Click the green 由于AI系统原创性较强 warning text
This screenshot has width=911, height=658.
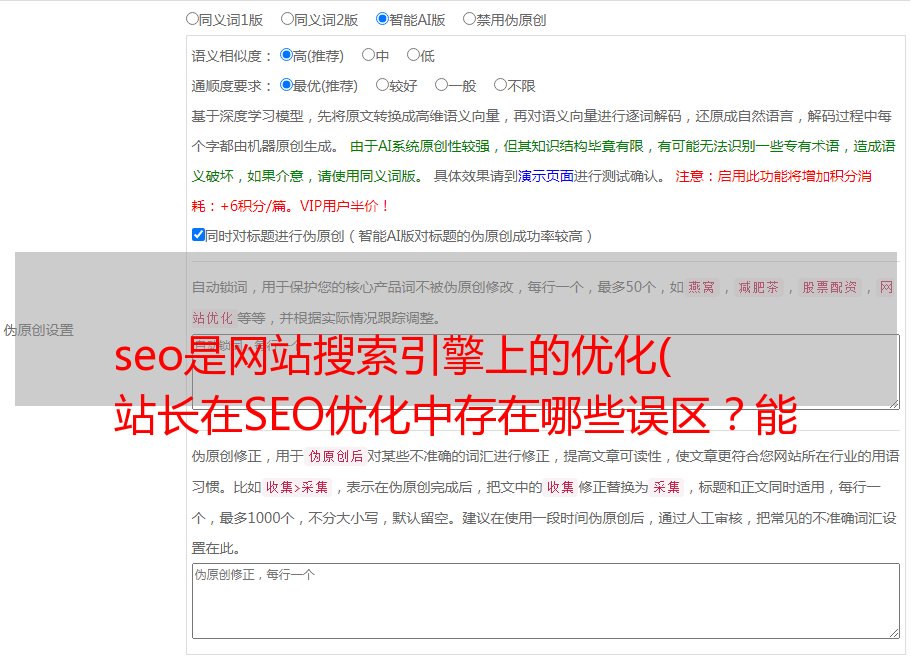[543, 161]
